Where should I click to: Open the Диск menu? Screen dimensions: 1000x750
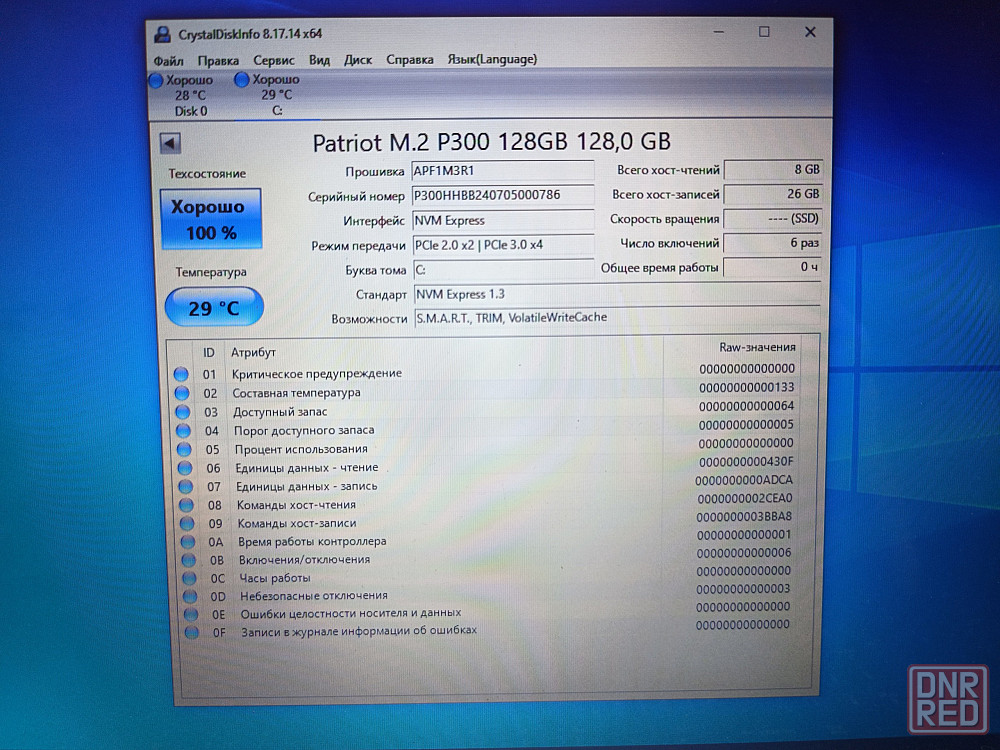click(358, 59)
